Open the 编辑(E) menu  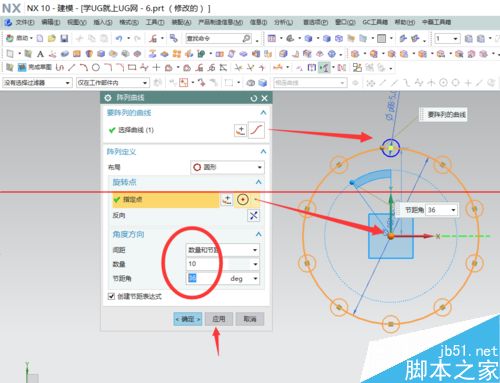(x=51, y=22)
